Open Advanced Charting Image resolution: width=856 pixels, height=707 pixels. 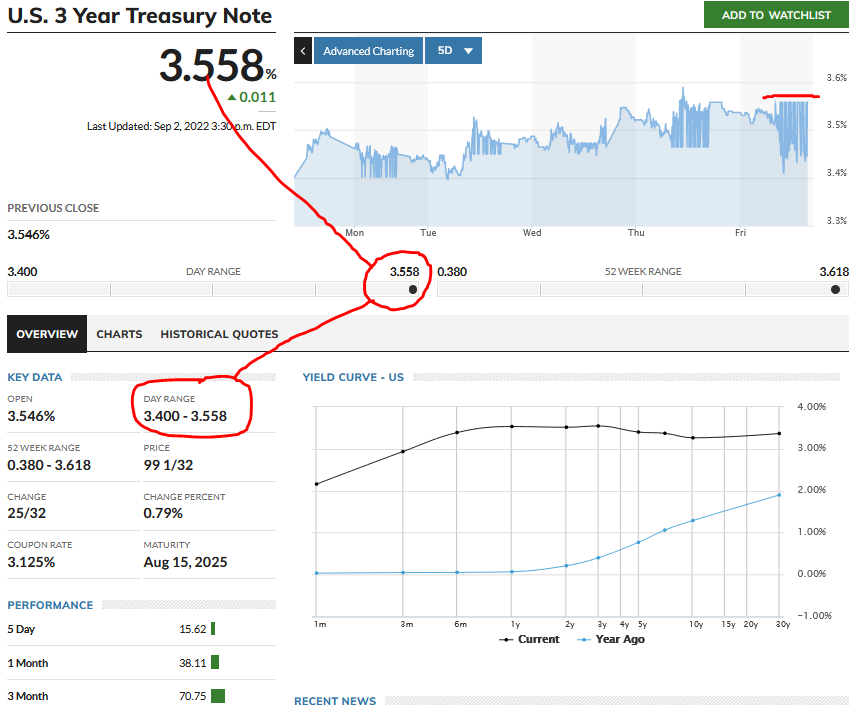pyautogui.click(x=368, y=51)
